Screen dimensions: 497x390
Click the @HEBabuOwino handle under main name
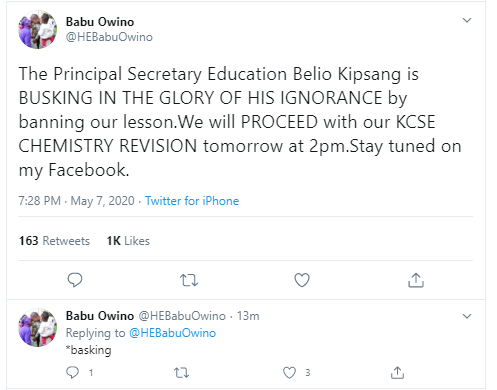(109, 37)
